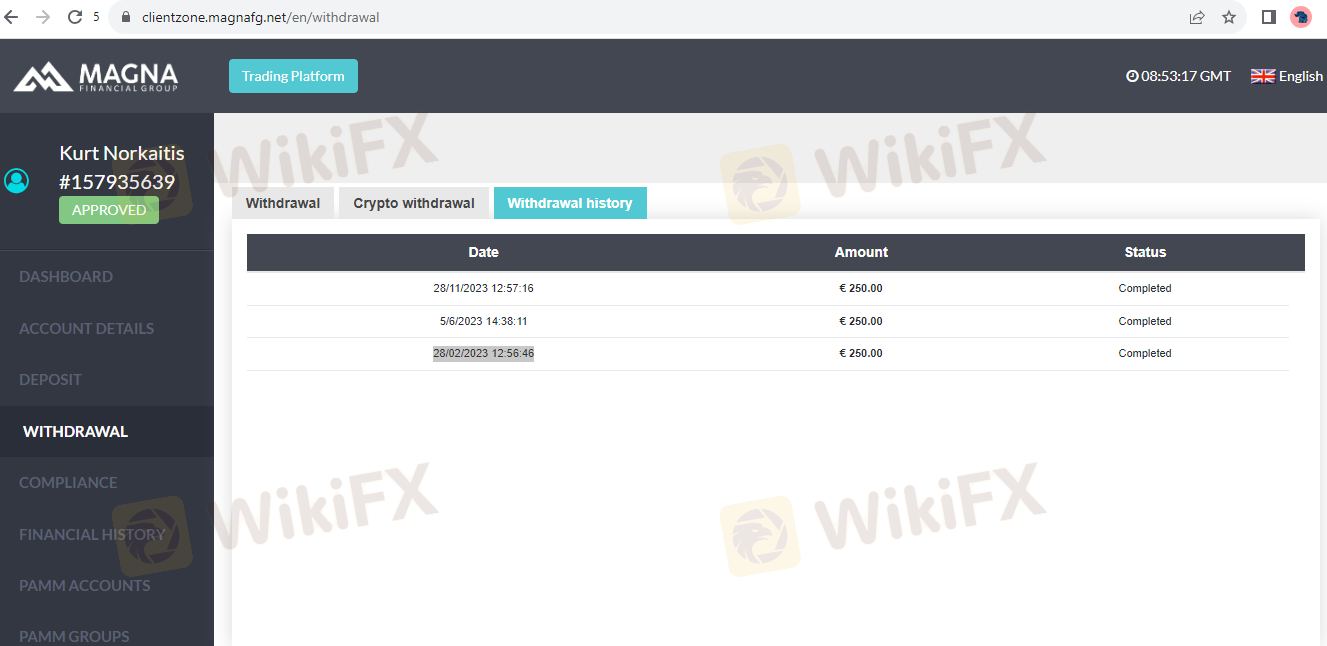Open the Trading Platform button
1327x646 pixels.
[x=293, y=76]
